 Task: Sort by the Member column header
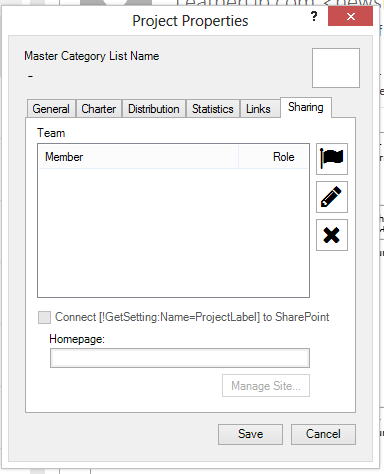138,157
